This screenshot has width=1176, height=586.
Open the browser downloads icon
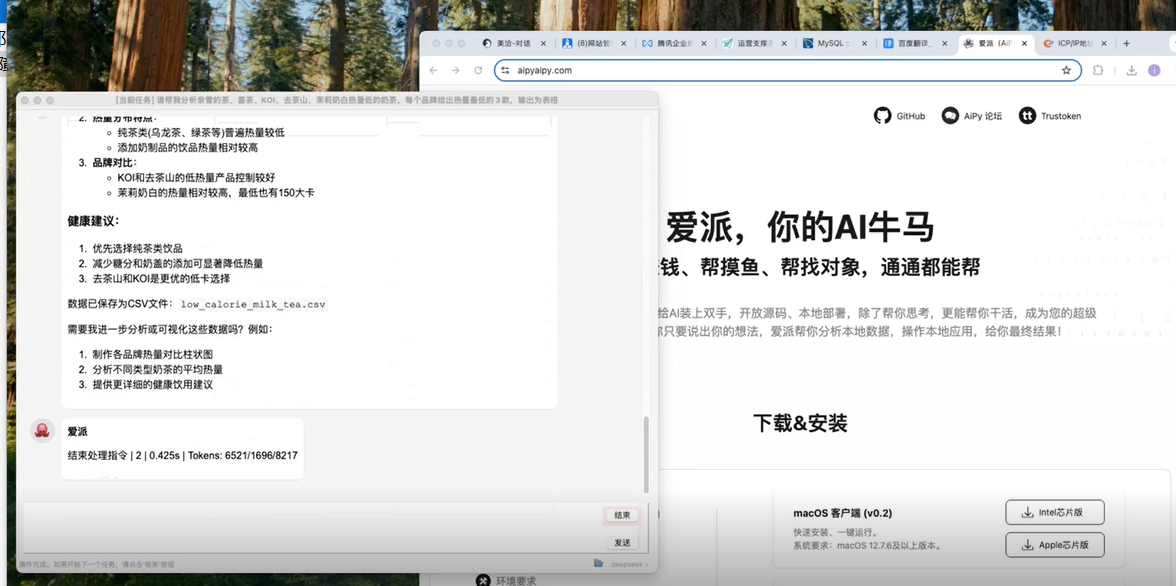(1131, 71)
